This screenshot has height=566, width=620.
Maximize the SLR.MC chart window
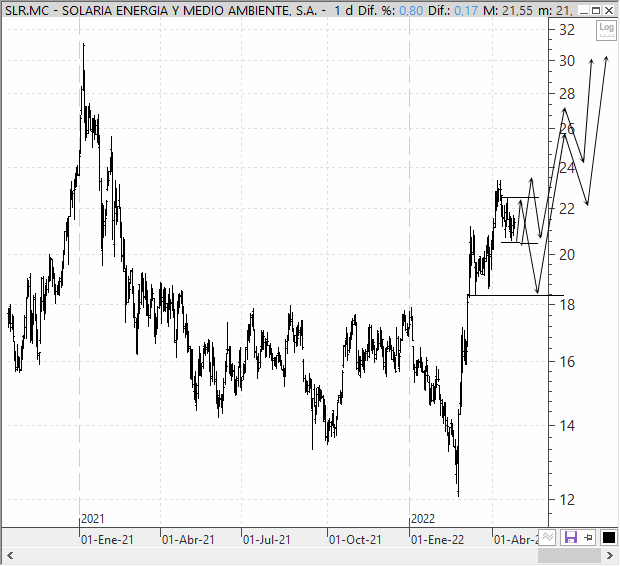pos(596,11)
